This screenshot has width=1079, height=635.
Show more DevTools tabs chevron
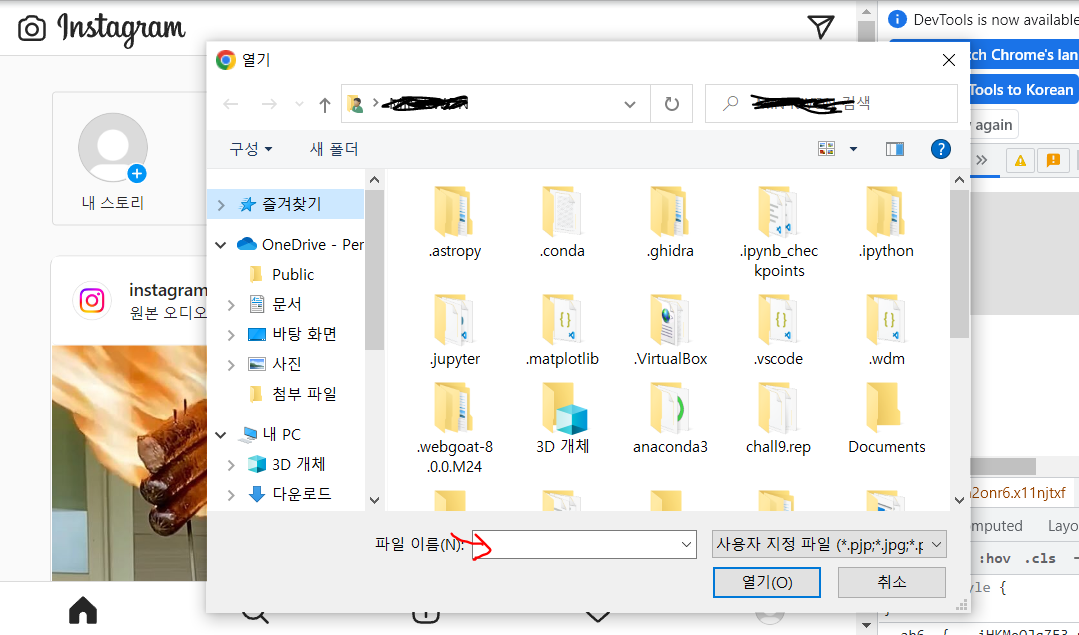[982, 160]
